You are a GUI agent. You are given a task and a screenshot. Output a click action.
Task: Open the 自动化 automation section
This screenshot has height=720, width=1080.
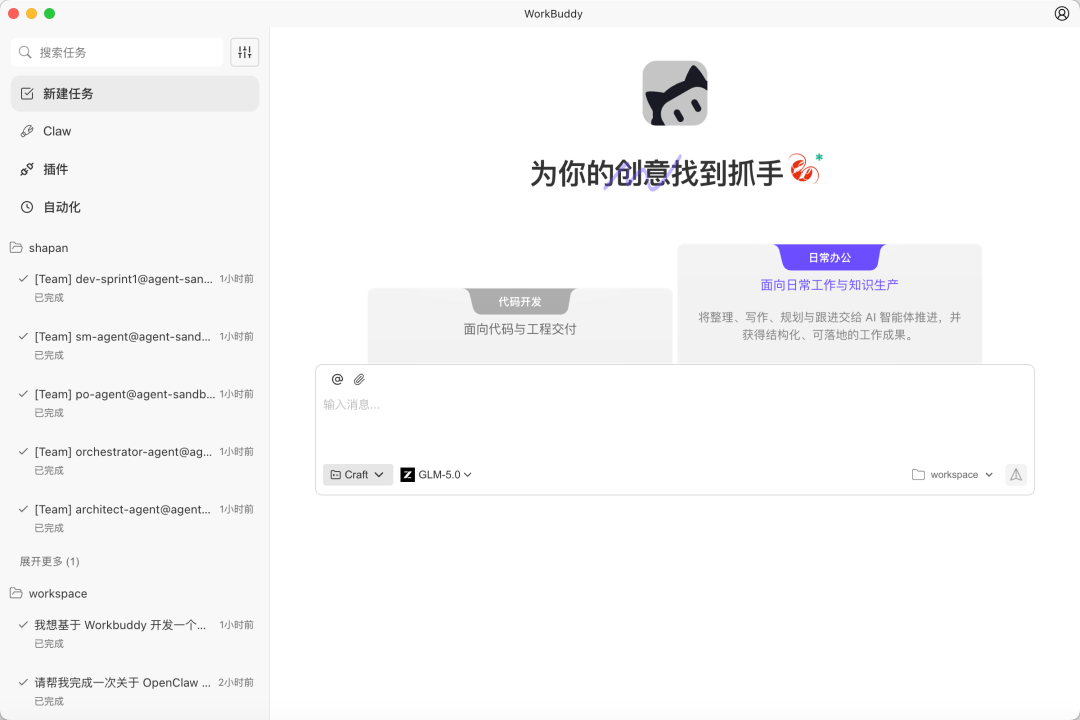(60, 207)
